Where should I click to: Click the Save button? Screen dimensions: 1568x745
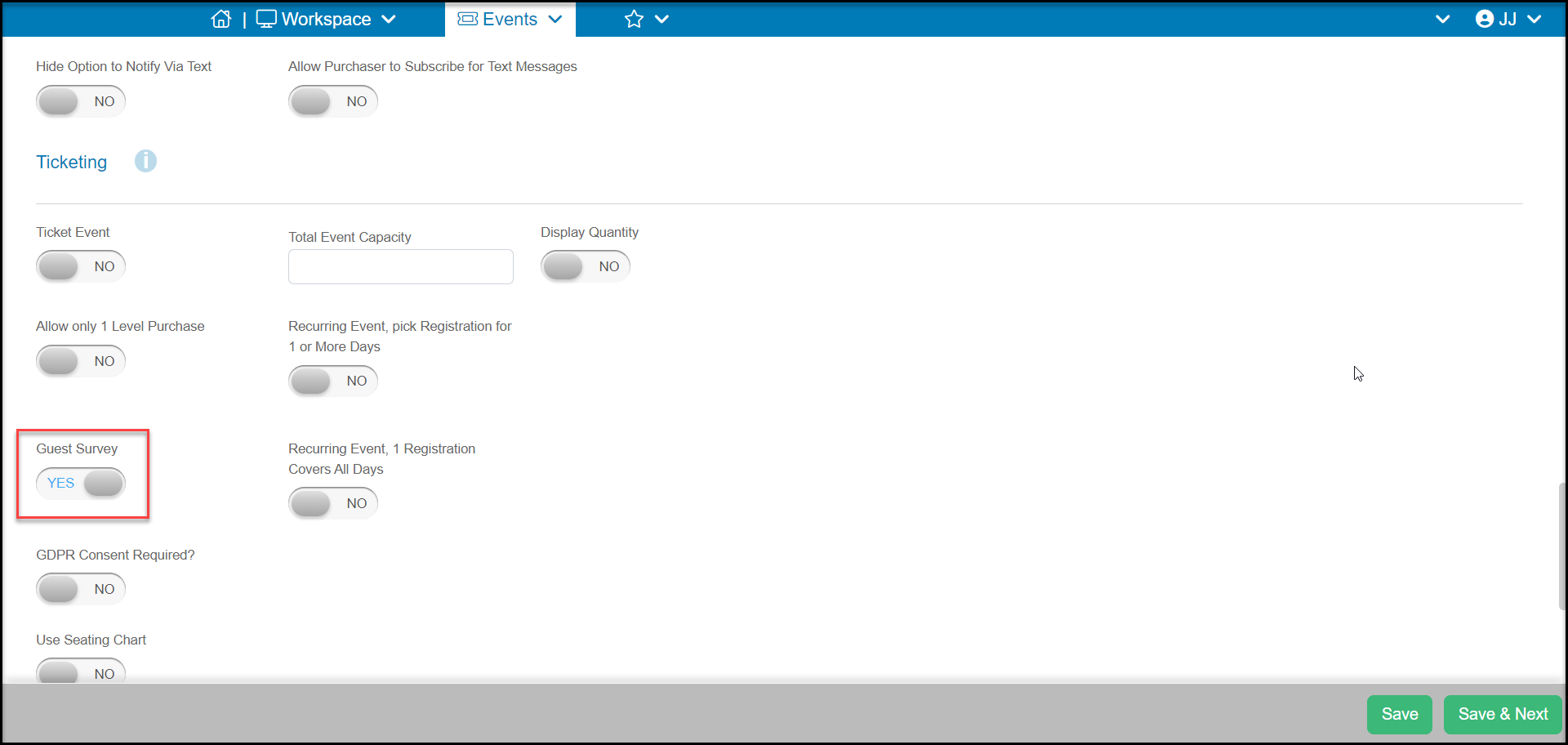point(1400,714)
